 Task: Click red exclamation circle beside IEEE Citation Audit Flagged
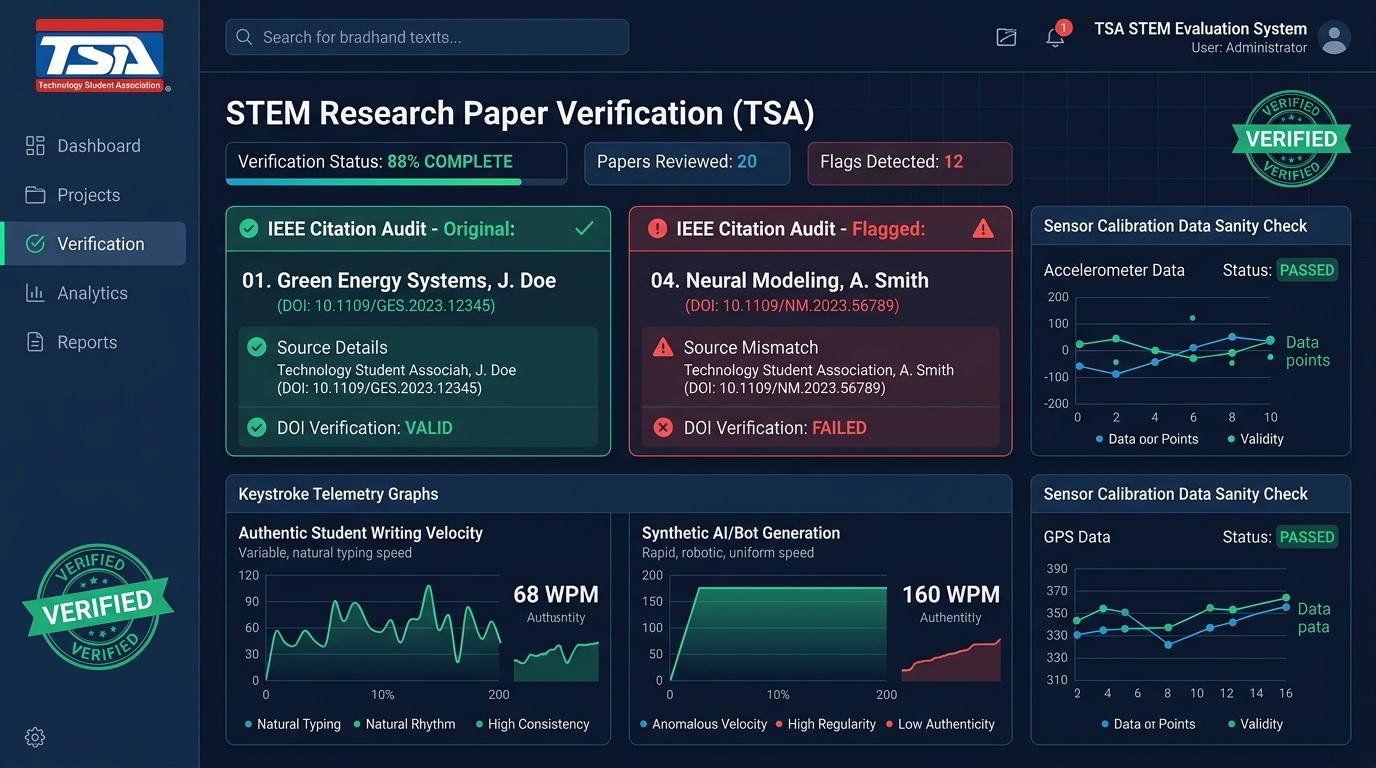click(657, 229)
